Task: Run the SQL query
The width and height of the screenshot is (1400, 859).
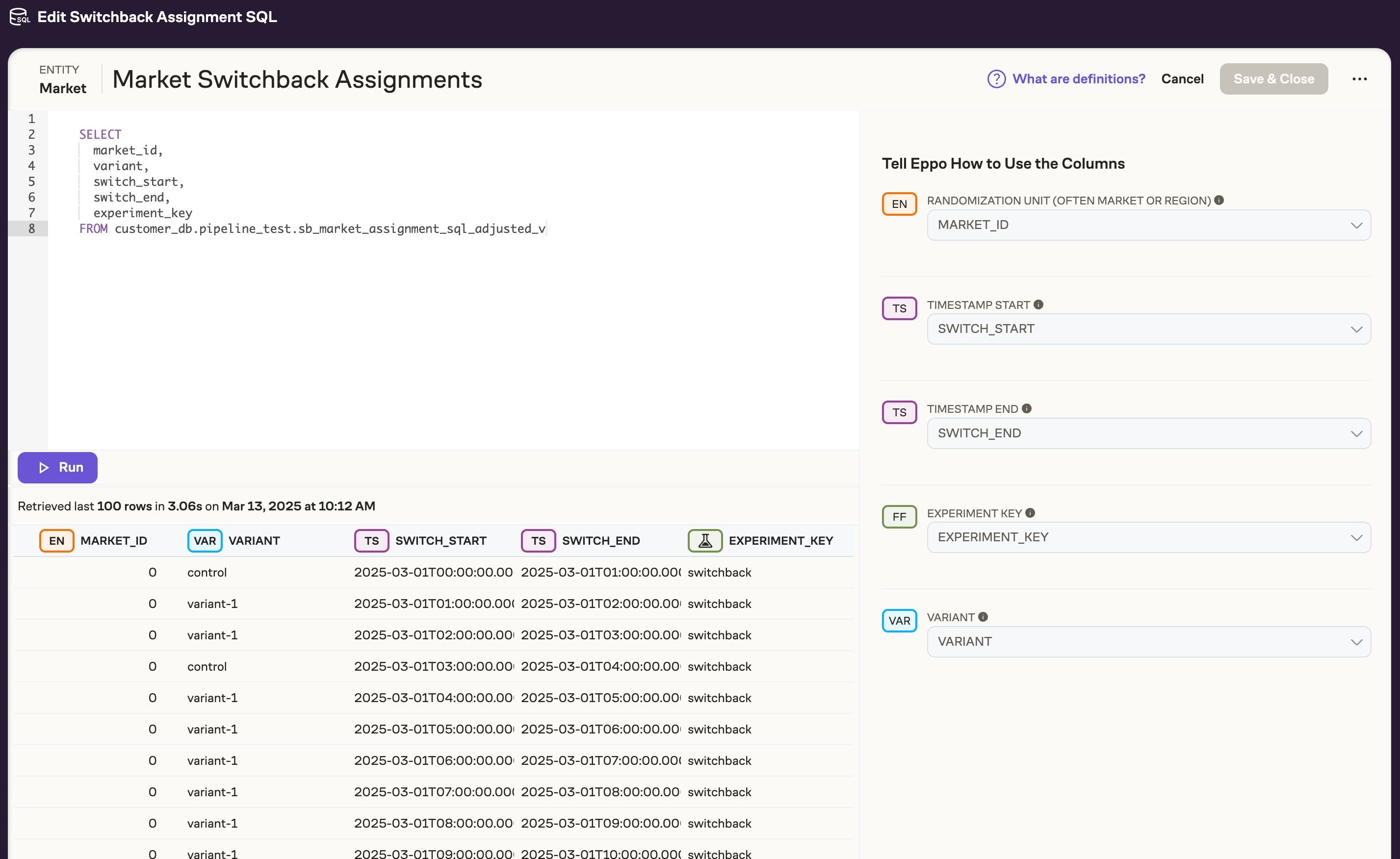Action: 57,467
